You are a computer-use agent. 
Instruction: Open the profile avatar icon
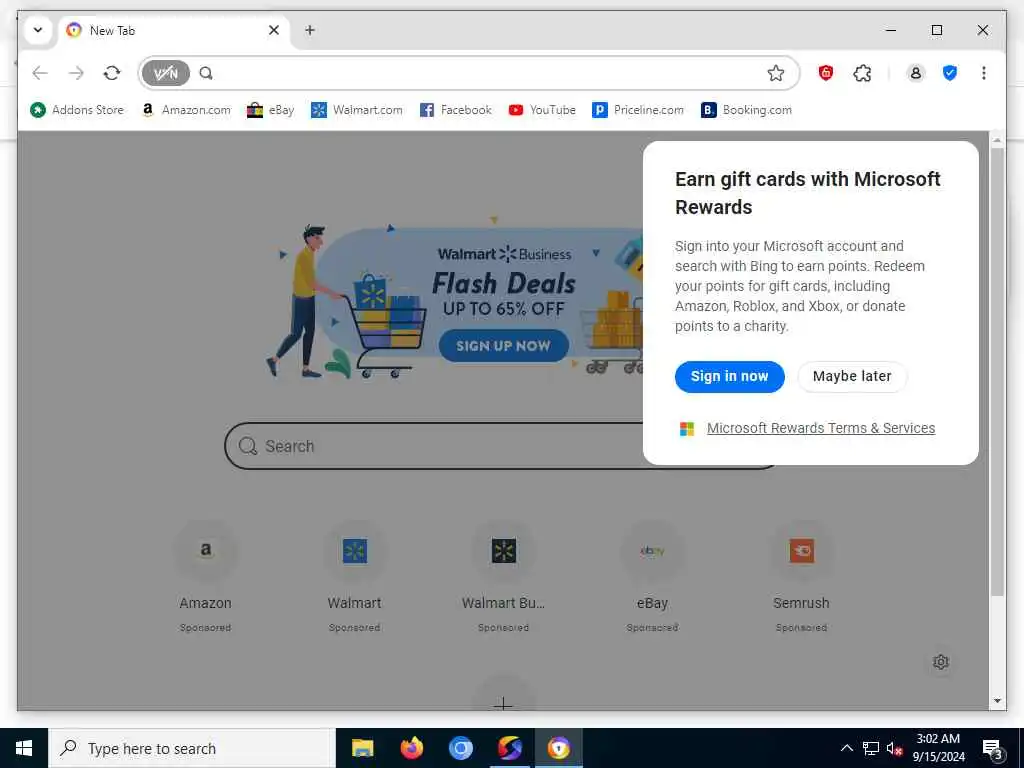pos(916,73)
